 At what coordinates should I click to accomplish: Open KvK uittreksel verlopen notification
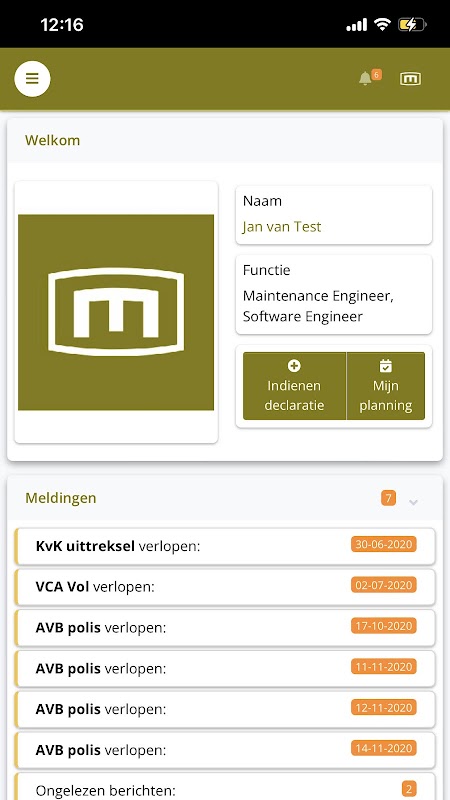click(225, 546)
